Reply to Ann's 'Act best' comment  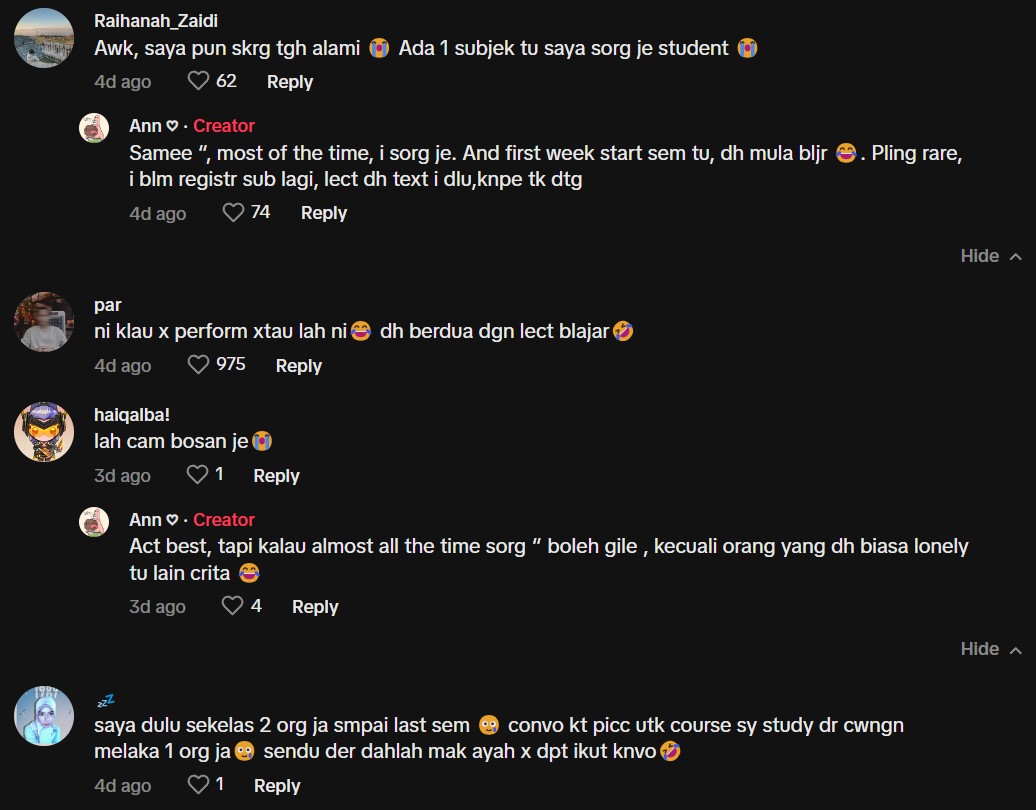pyautogui.click(x=314, y=607)
